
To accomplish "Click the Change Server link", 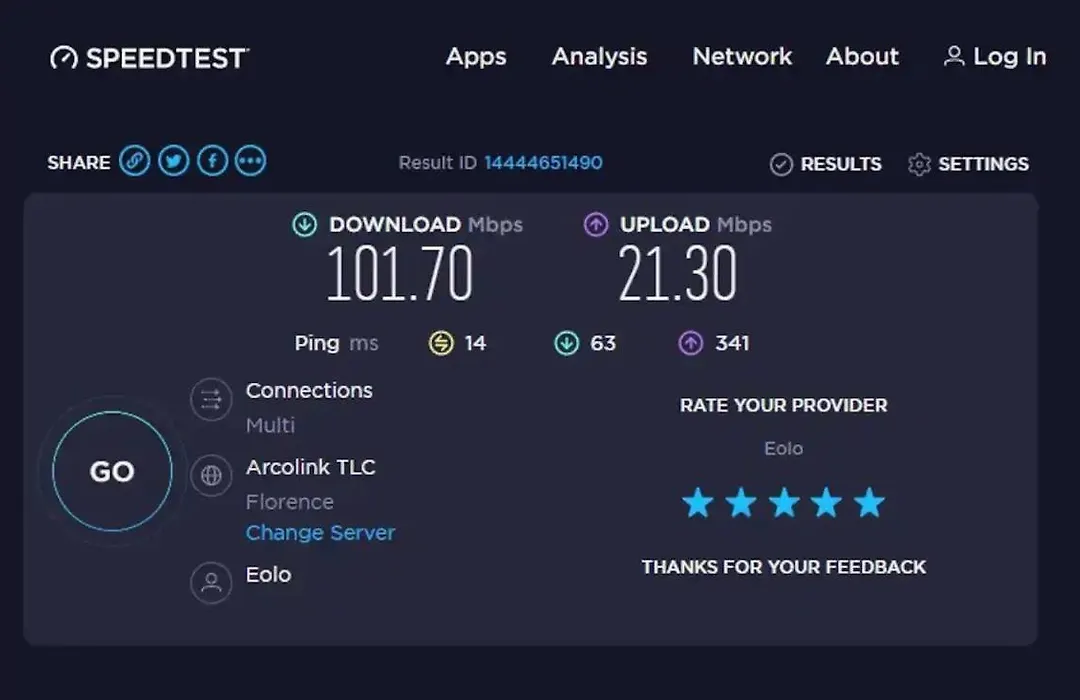I will pos(320,533).
